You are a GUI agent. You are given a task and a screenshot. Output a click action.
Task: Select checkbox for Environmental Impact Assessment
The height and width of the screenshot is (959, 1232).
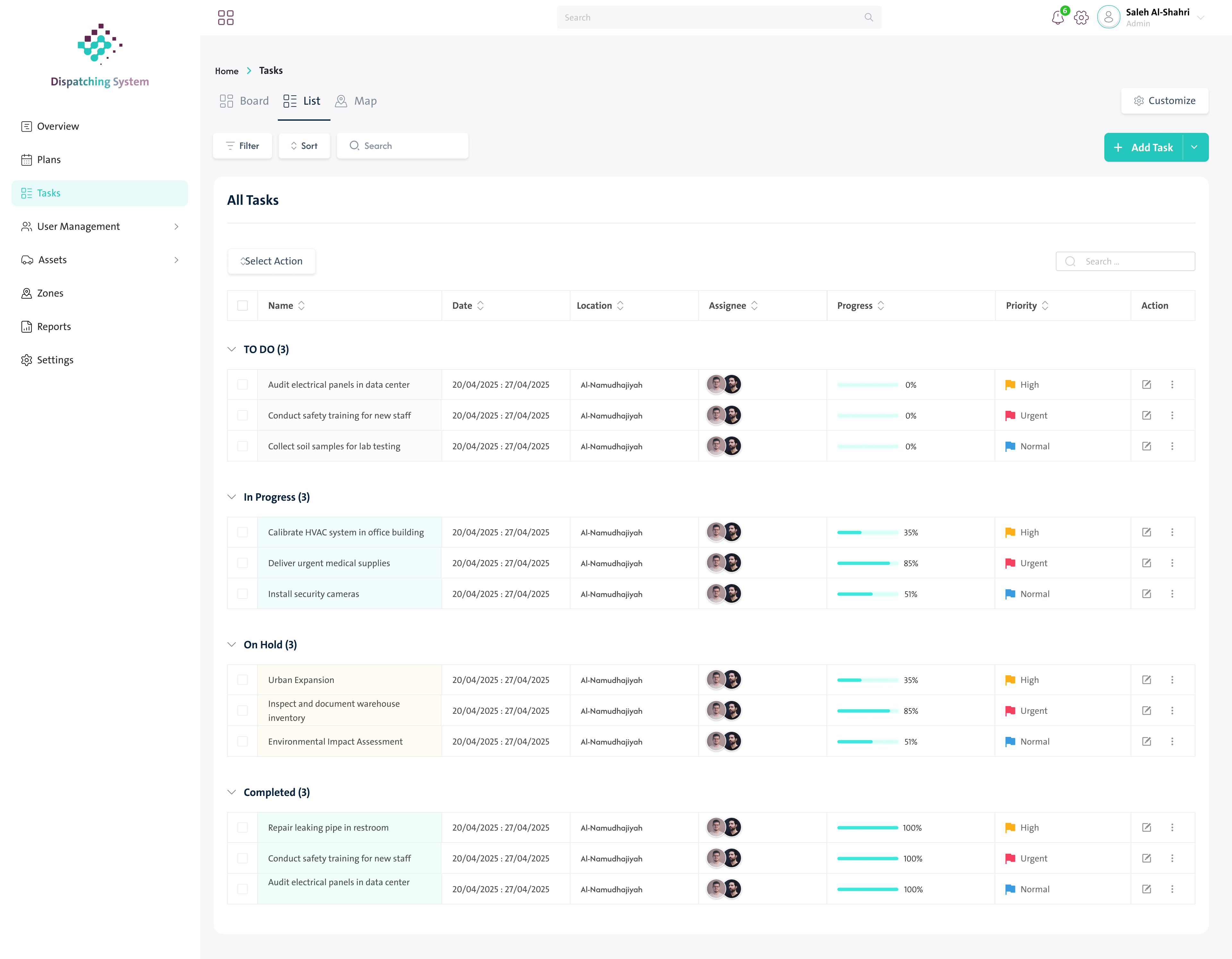coord(243,741)
